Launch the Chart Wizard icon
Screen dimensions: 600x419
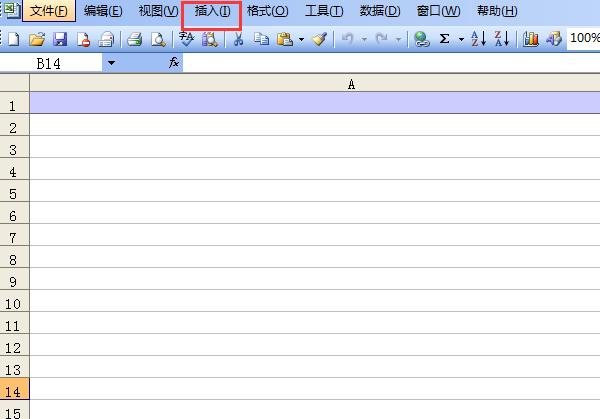(531, 39)
